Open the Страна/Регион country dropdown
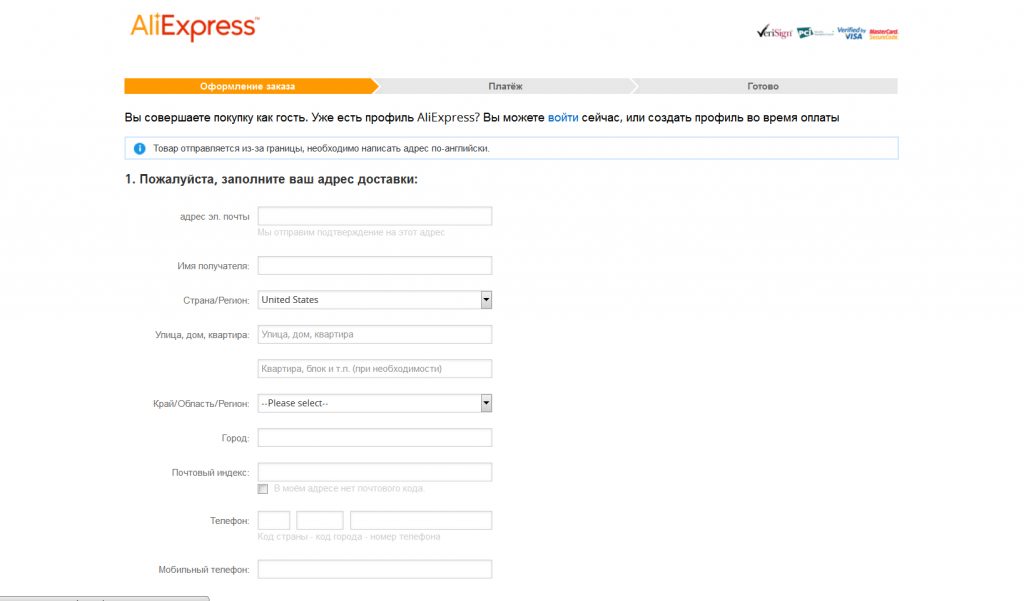Viewport: 1024px width, 601px height. pyautogui.click(x=374, y=300)
